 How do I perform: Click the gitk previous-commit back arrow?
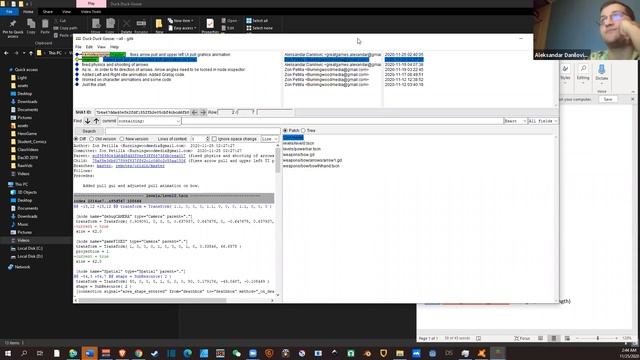click(x=195, y=112)
